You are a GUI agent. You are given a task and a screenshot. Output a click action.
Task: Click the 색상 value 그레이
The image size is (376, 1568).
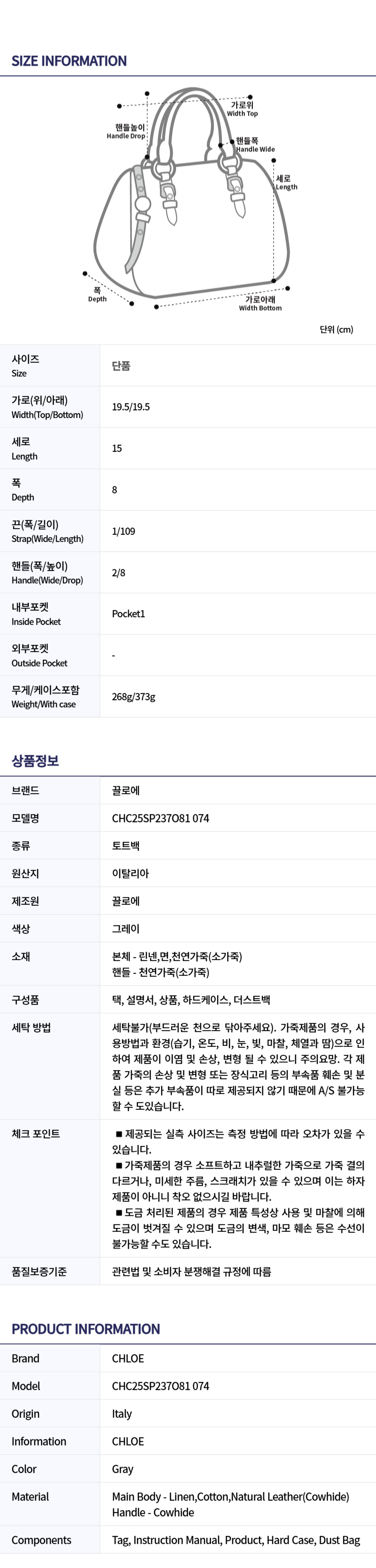coord(125,928)
